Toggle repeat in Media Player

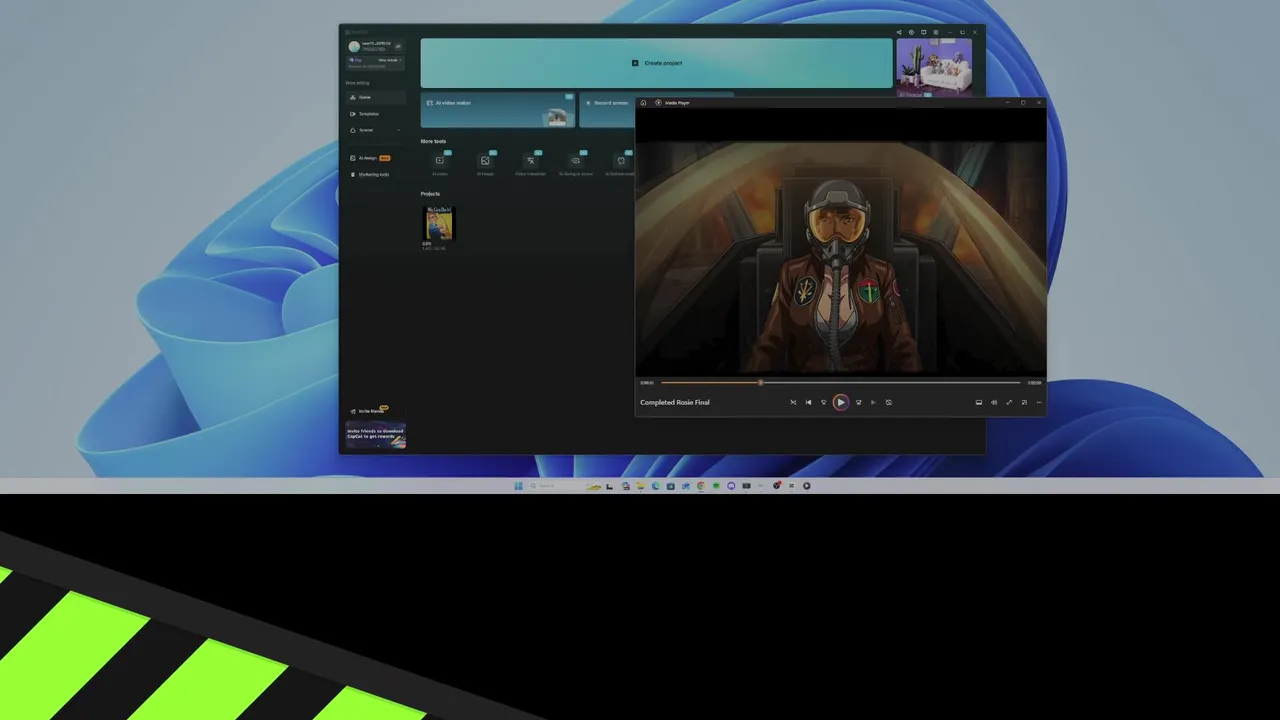point(889,402)
